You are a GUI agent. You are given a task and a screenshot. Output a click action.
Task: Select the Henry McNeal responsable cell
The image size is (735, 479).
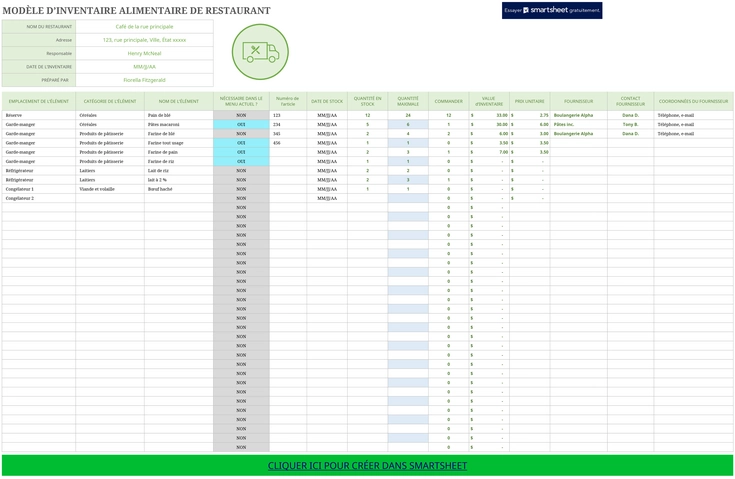144,53
